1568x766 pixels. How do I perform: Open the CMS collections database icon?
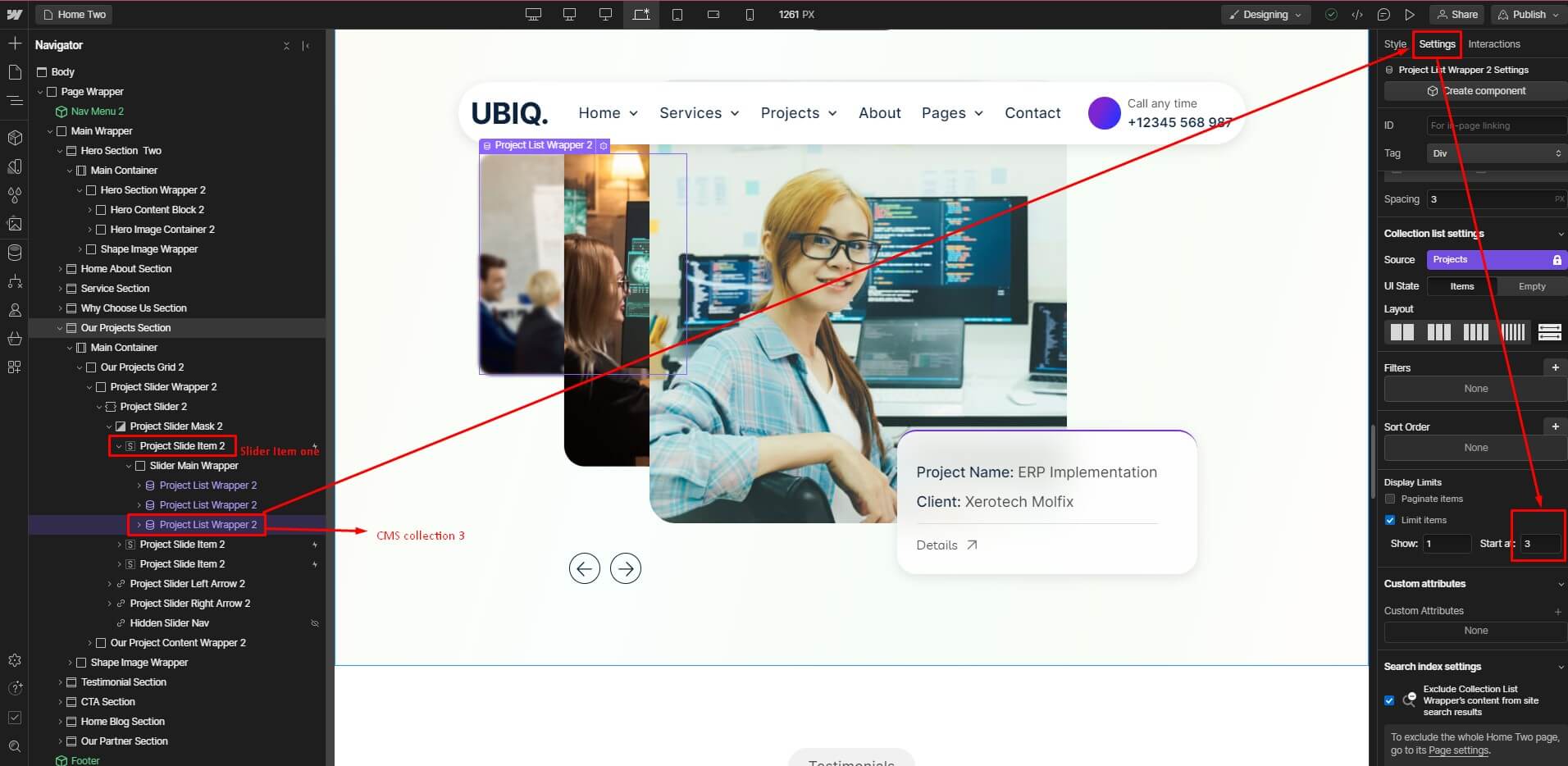[x=15, y=253]
